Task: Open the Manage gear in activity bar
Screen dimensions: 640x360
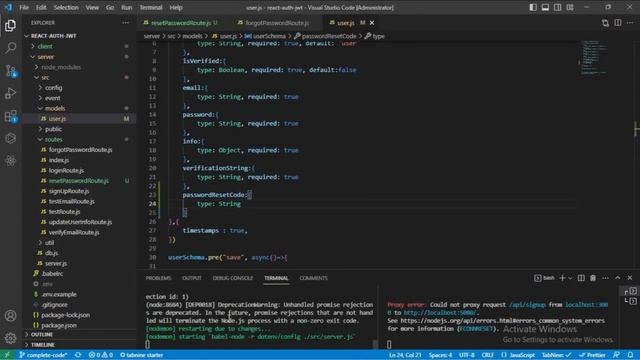Action: pyautogui.click(x=11, y=338)
